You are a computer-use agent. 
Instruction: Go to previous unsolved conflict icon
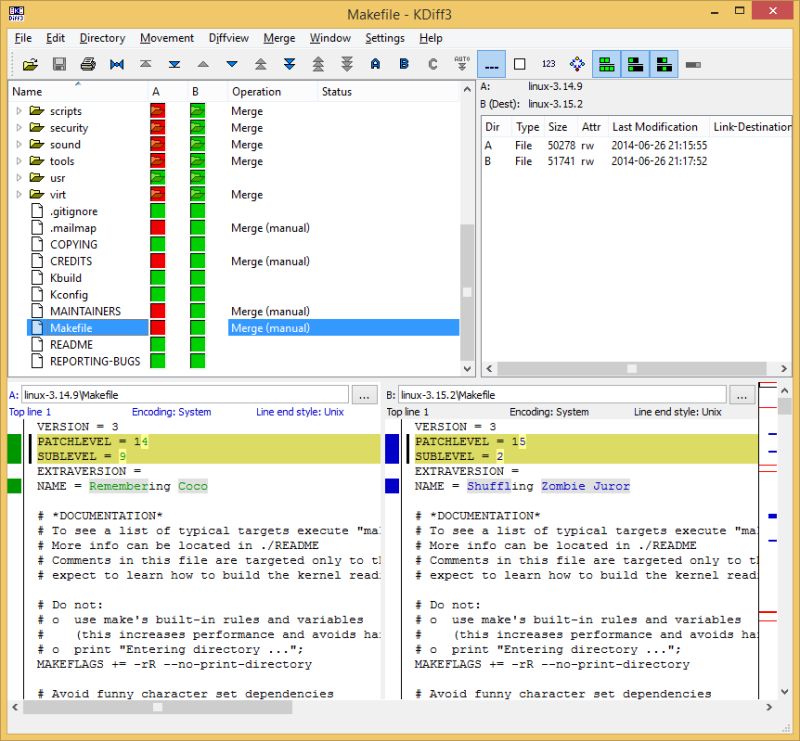tap(318, 64)
